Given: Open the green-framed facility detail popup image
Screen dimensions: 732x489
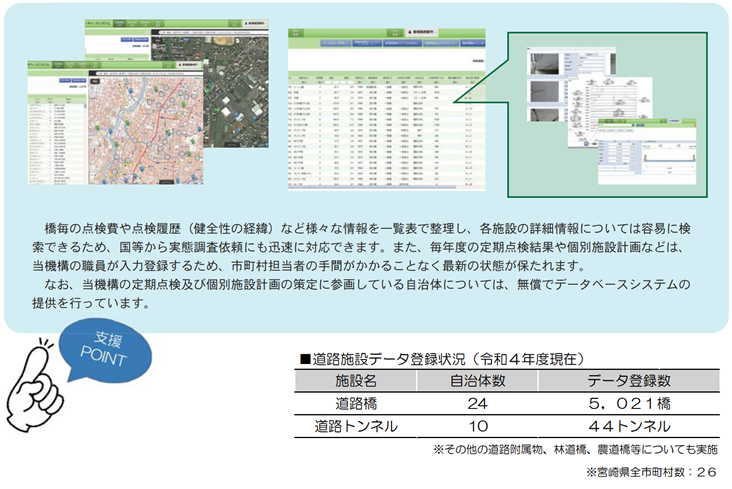Looking at the screenshot, I should coord(607,115).
